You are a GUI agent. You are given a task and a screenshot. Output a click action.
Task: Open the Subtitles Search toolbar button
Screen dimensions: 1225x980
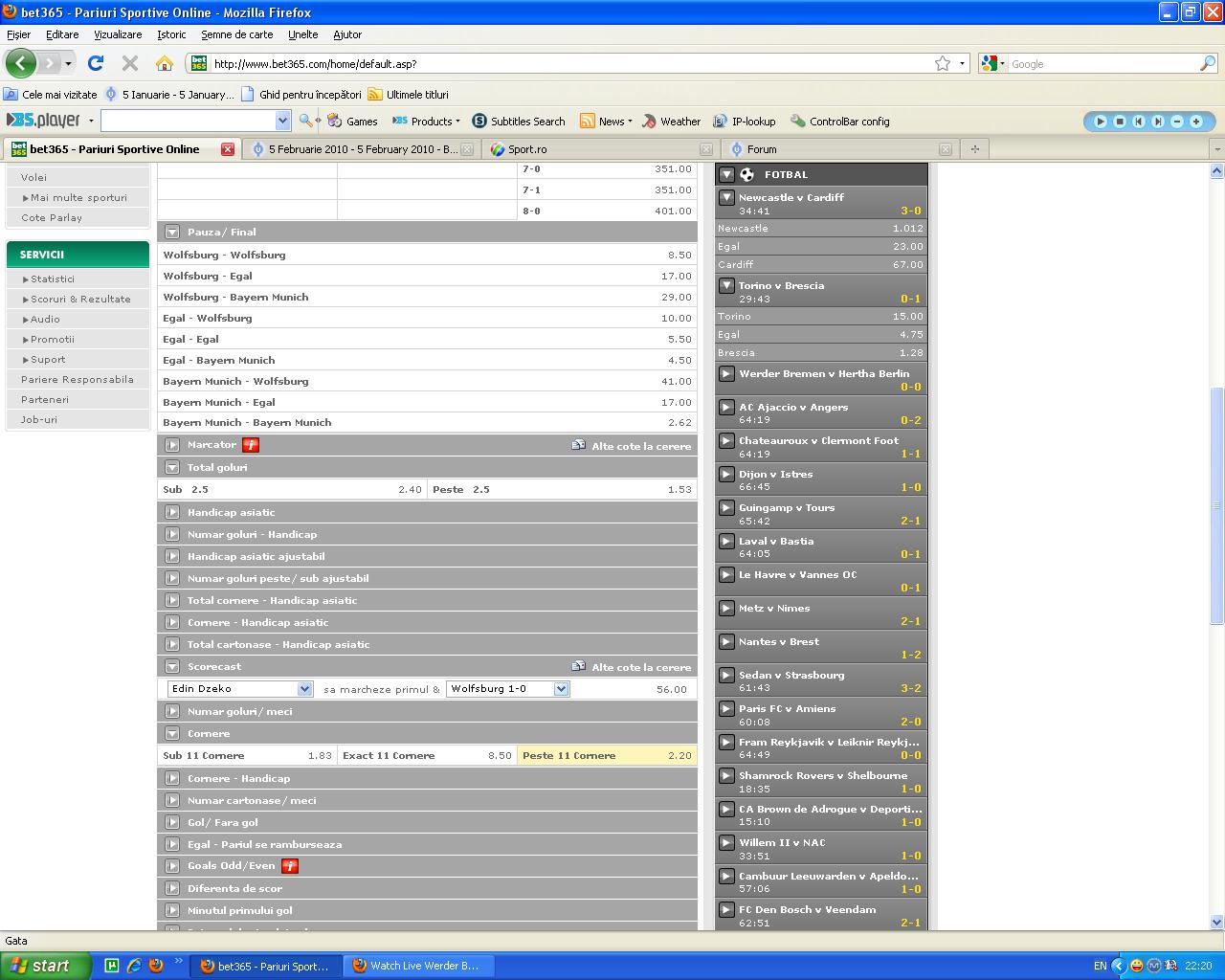tap(519, 122)
